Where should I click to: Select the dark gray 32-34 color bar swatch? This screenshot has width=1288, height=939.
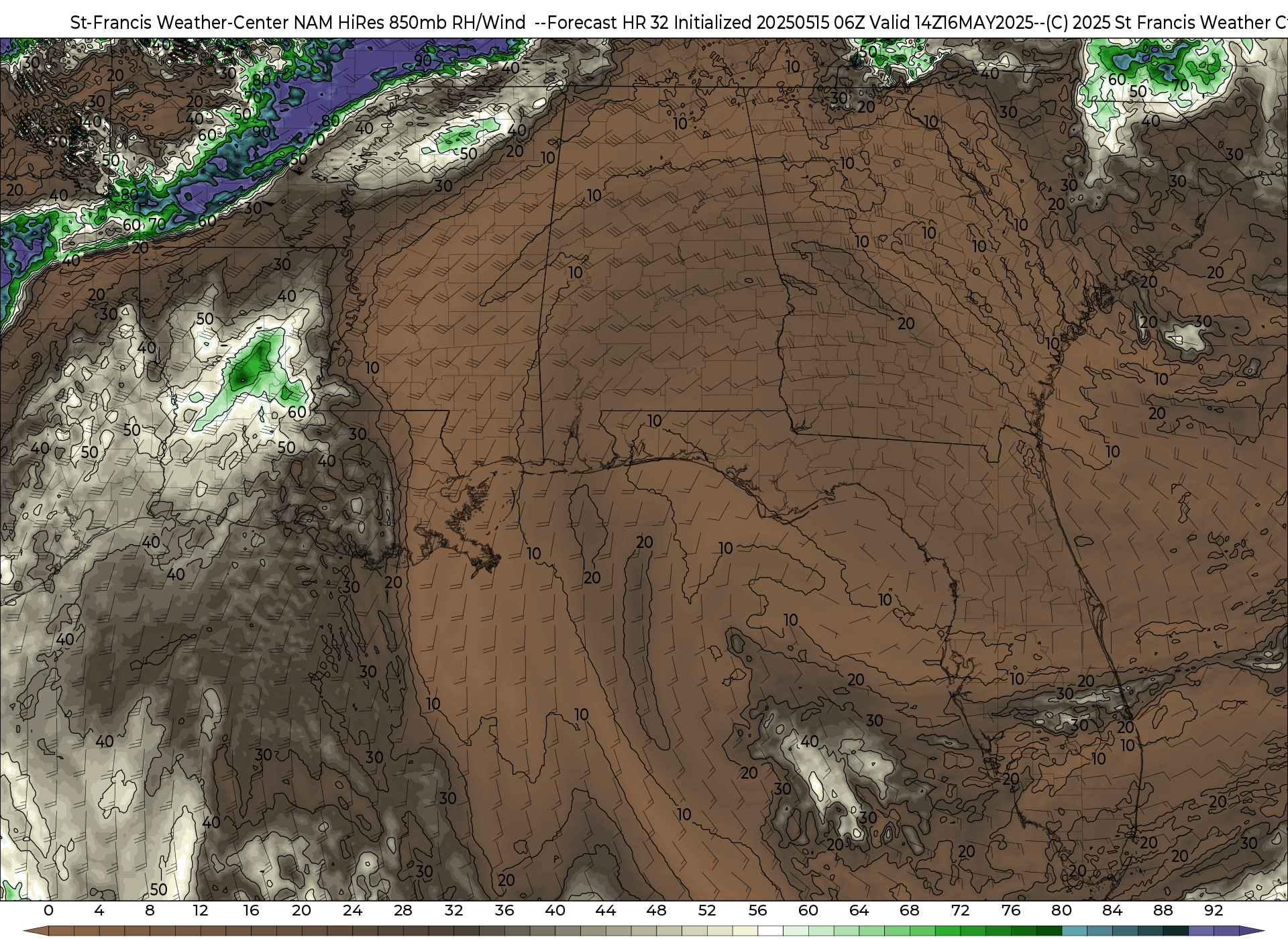coord(466,931)
